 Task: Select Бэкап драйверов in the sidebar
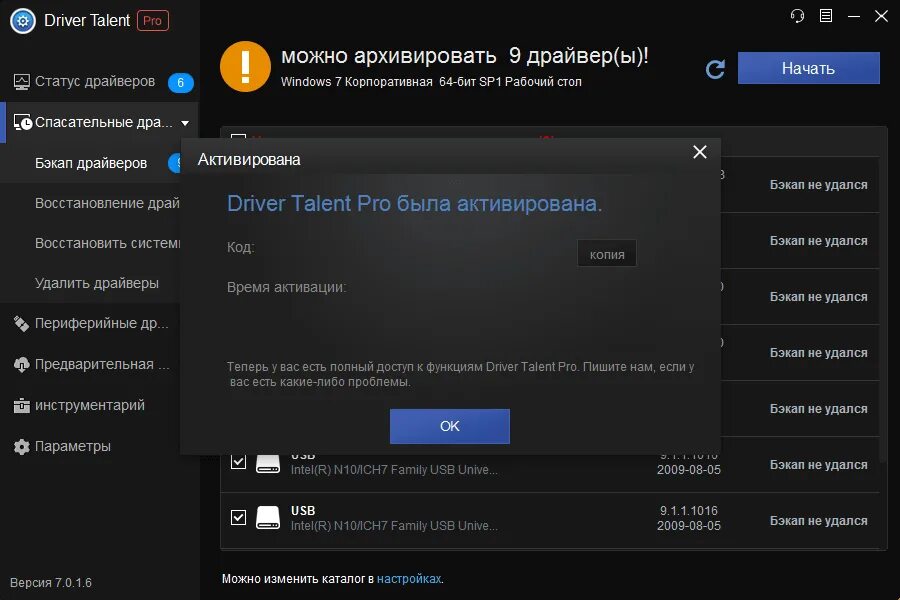click(91, 164)
